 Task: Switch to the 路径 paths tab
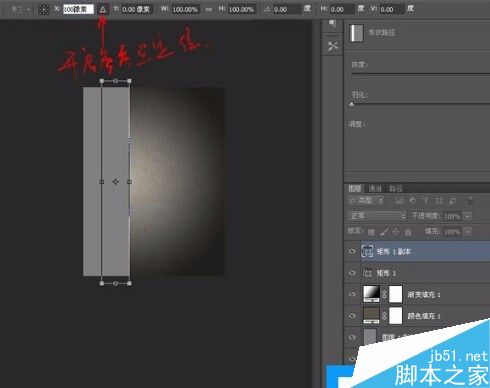pos(396,188)
